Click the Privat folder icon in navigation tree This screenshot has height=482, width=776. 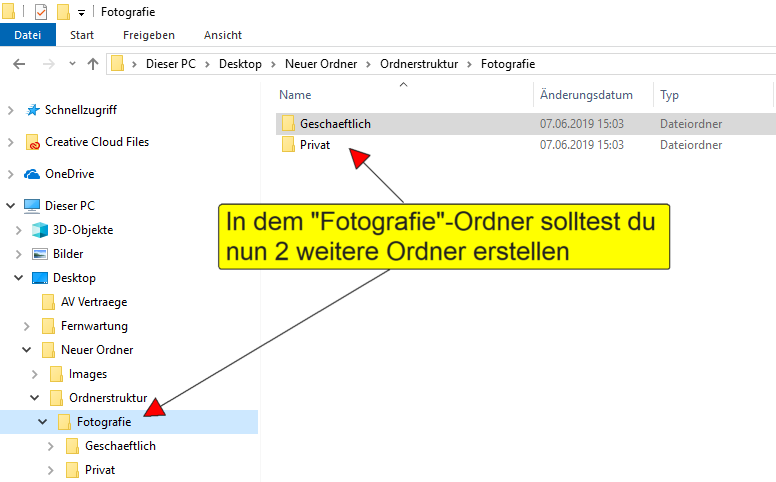[x=72, y=470]
